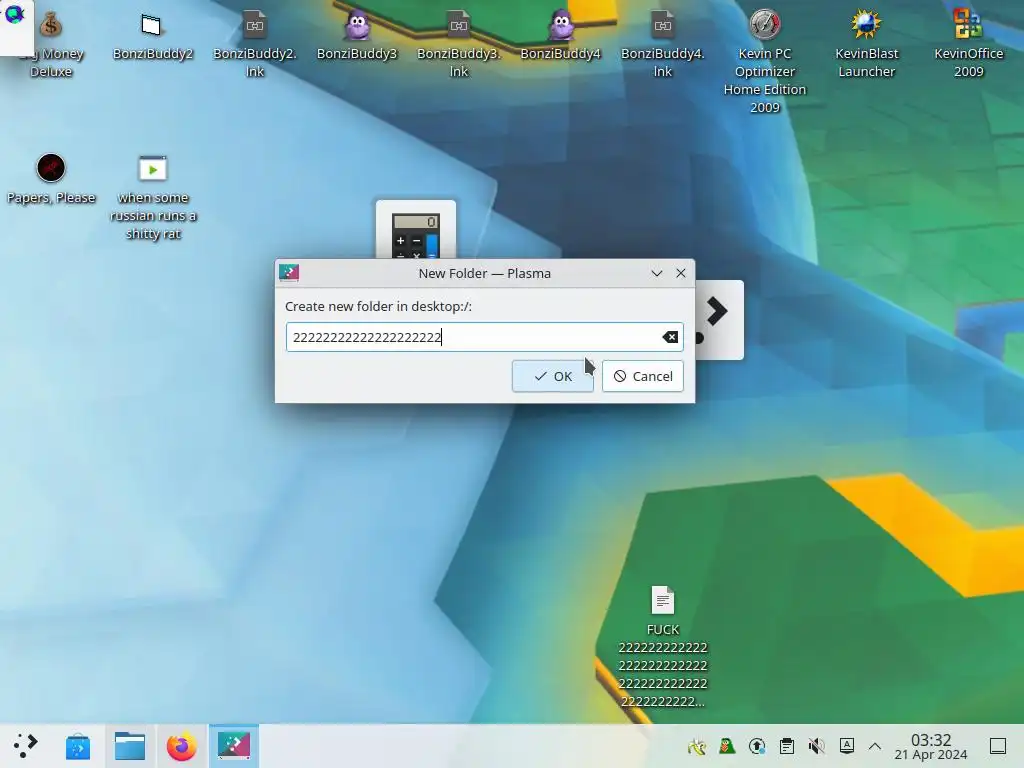Select the BonziBuddy4 purple gorilla icon
Viewport: 1024px width, 768px height.
(x=560, y=37)
